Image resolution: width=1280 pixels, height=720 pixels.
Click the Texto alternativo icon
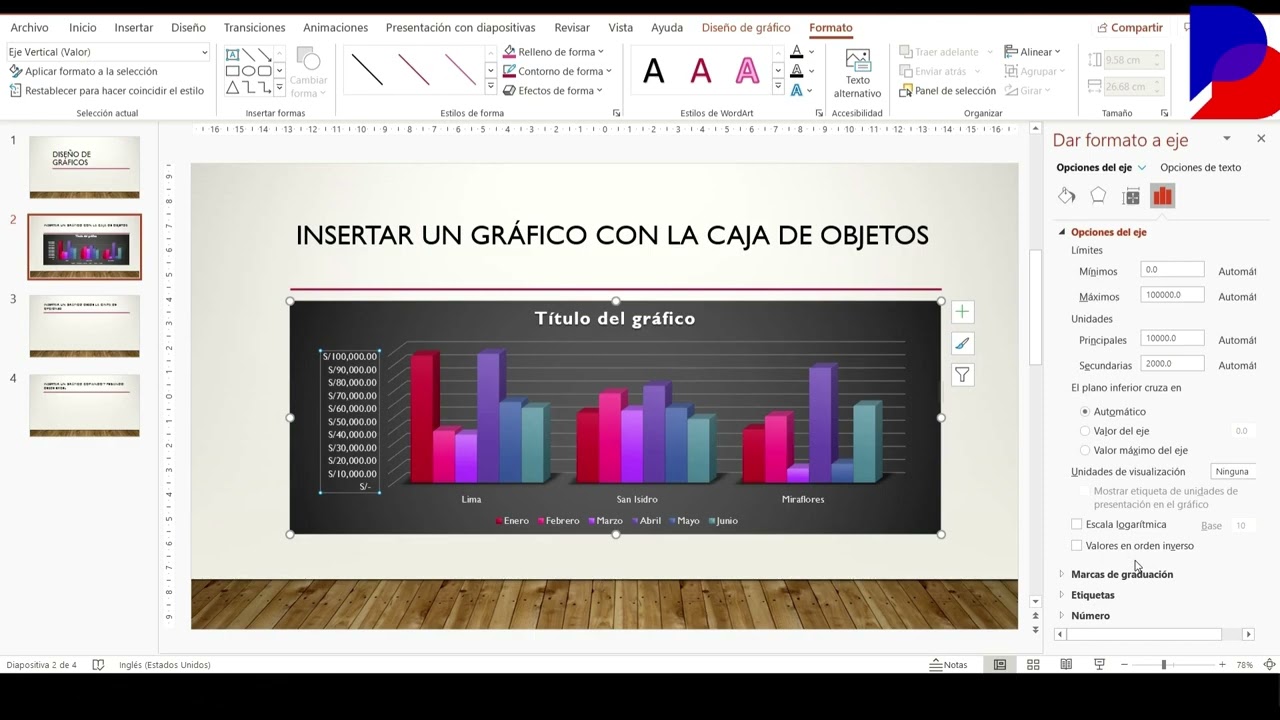tap(857, 59)
